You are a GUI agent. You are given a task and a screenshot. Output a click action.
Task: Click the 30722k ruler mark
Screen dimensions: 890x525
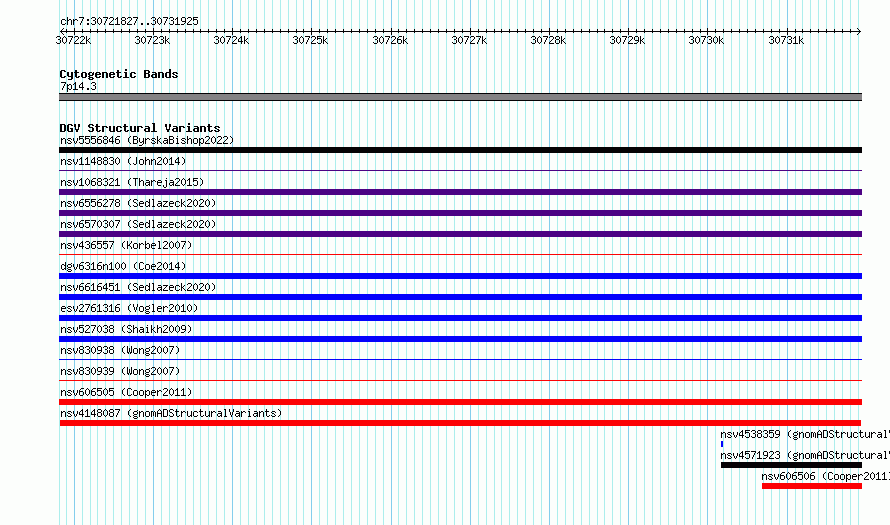pos(74,40)
